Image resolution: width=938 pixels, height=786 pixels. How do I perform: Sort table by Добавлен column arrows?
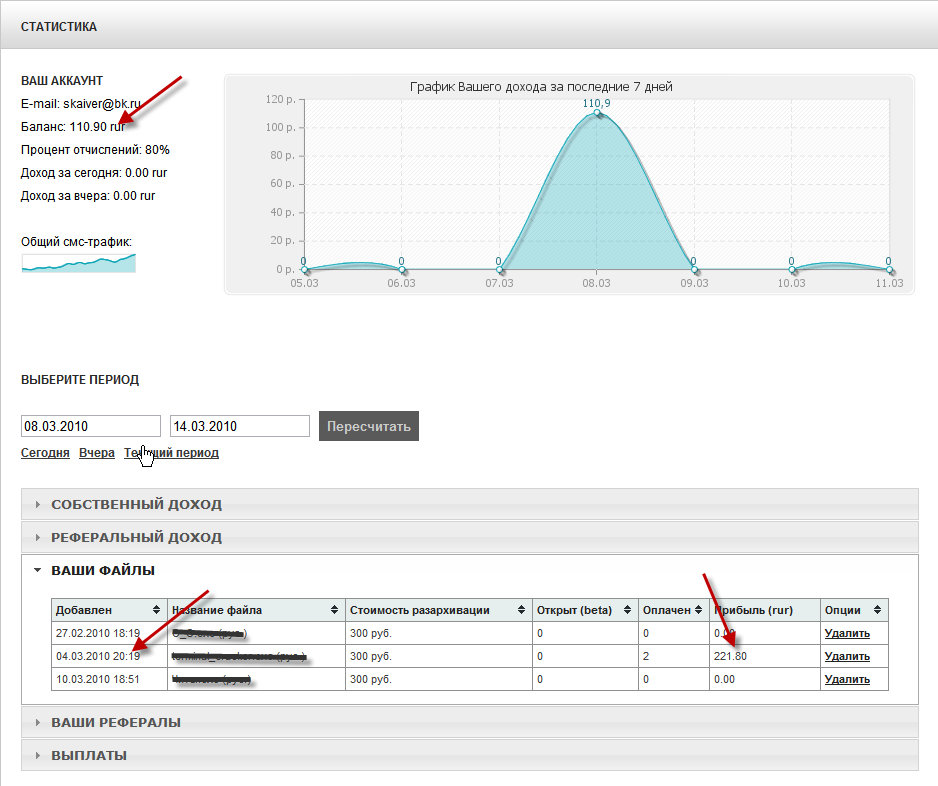click(x=156, y=610)
